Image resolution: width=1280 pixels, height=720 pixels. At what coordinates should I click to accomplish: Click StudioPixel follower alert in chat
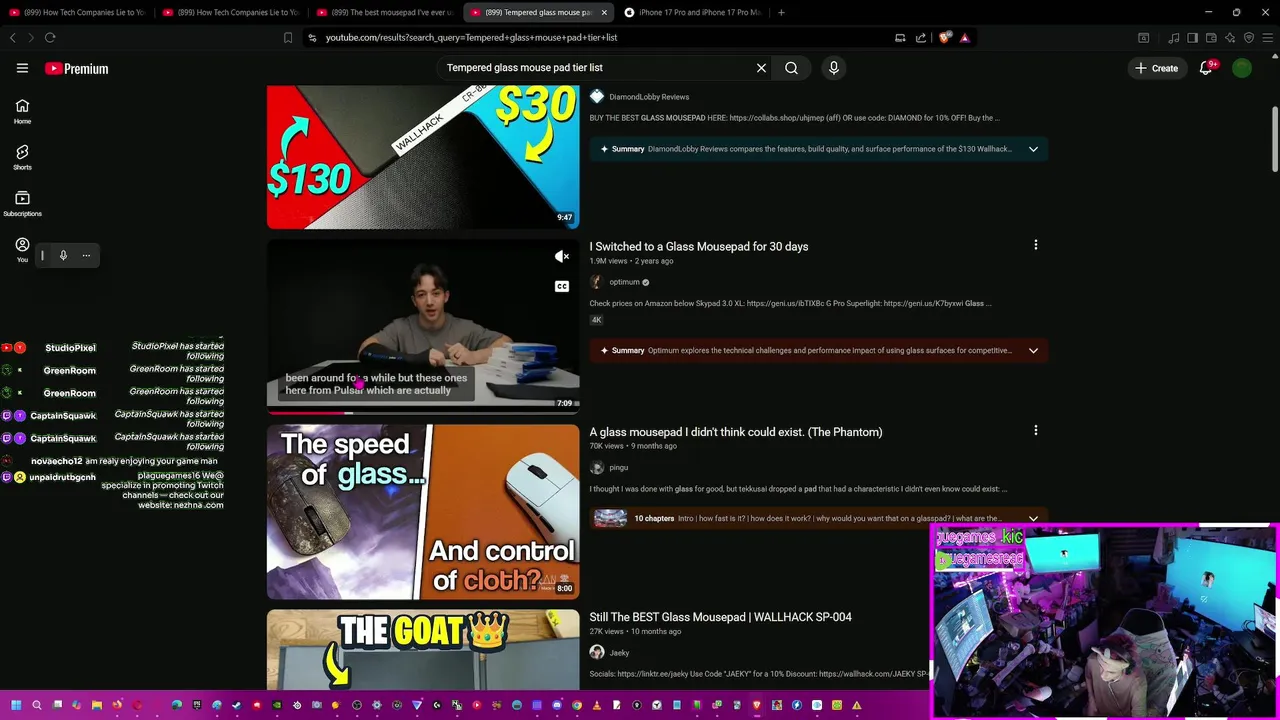114,350
